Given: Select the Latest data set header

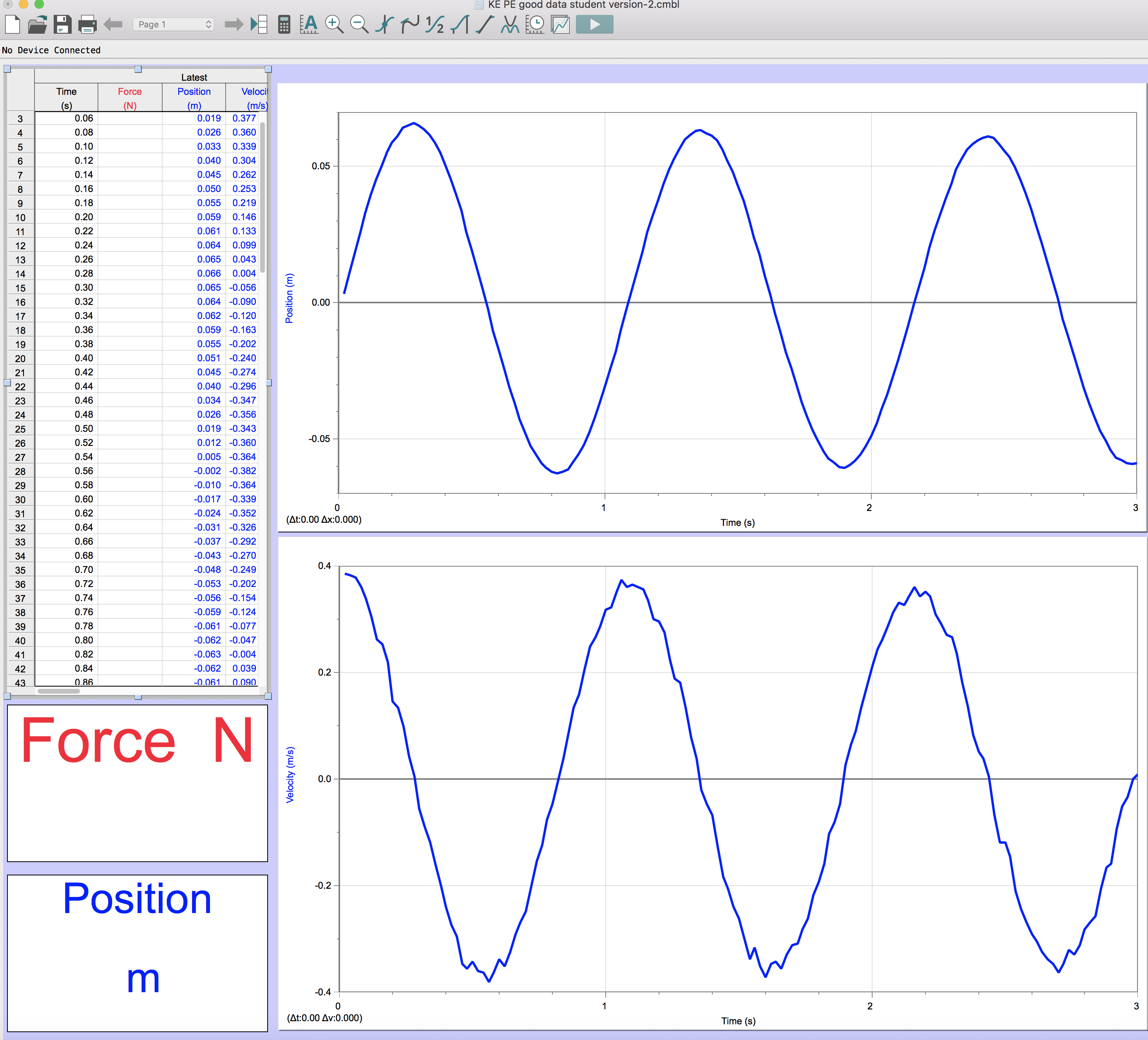Looking at the screenshot, I should click(x=194, y=77).
